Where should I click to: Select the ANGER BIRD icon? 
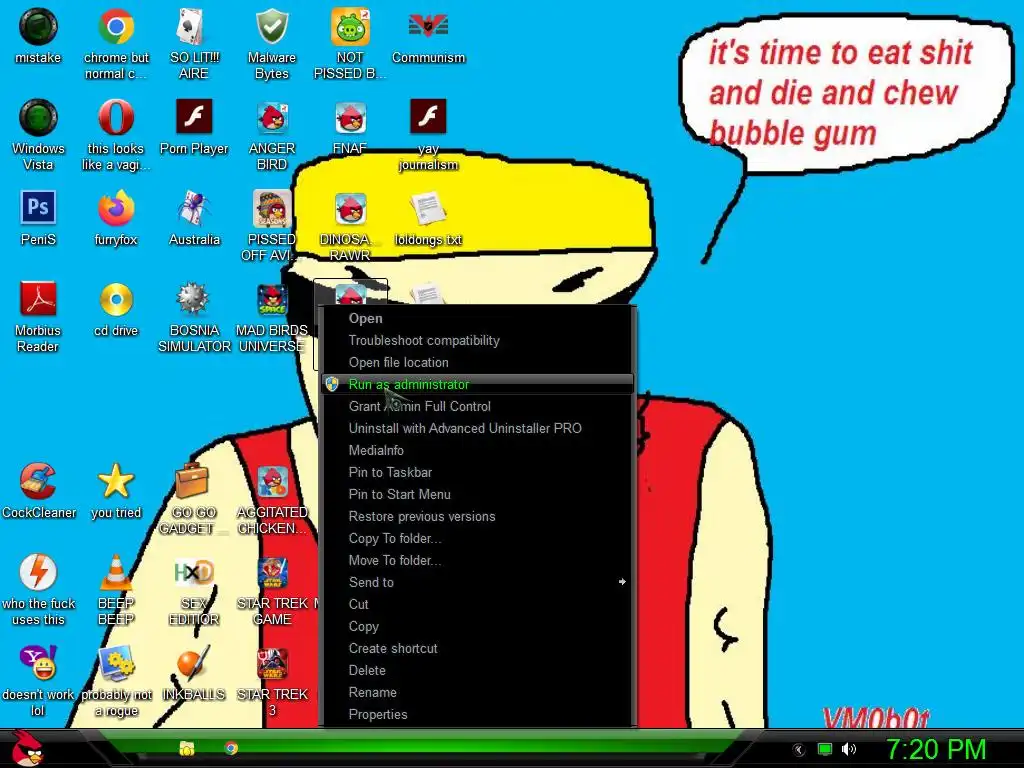click(x=272, y=118)
